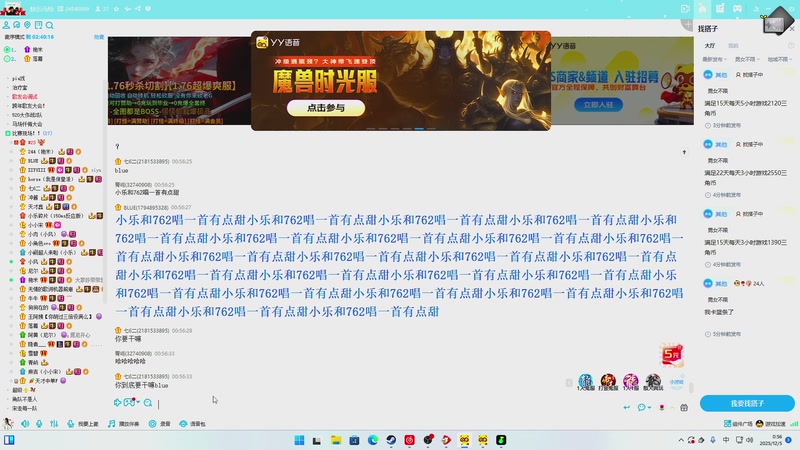Select the 520大作战队 channel
The height and width of the screenshot is (450, 800).
(27, 115)
